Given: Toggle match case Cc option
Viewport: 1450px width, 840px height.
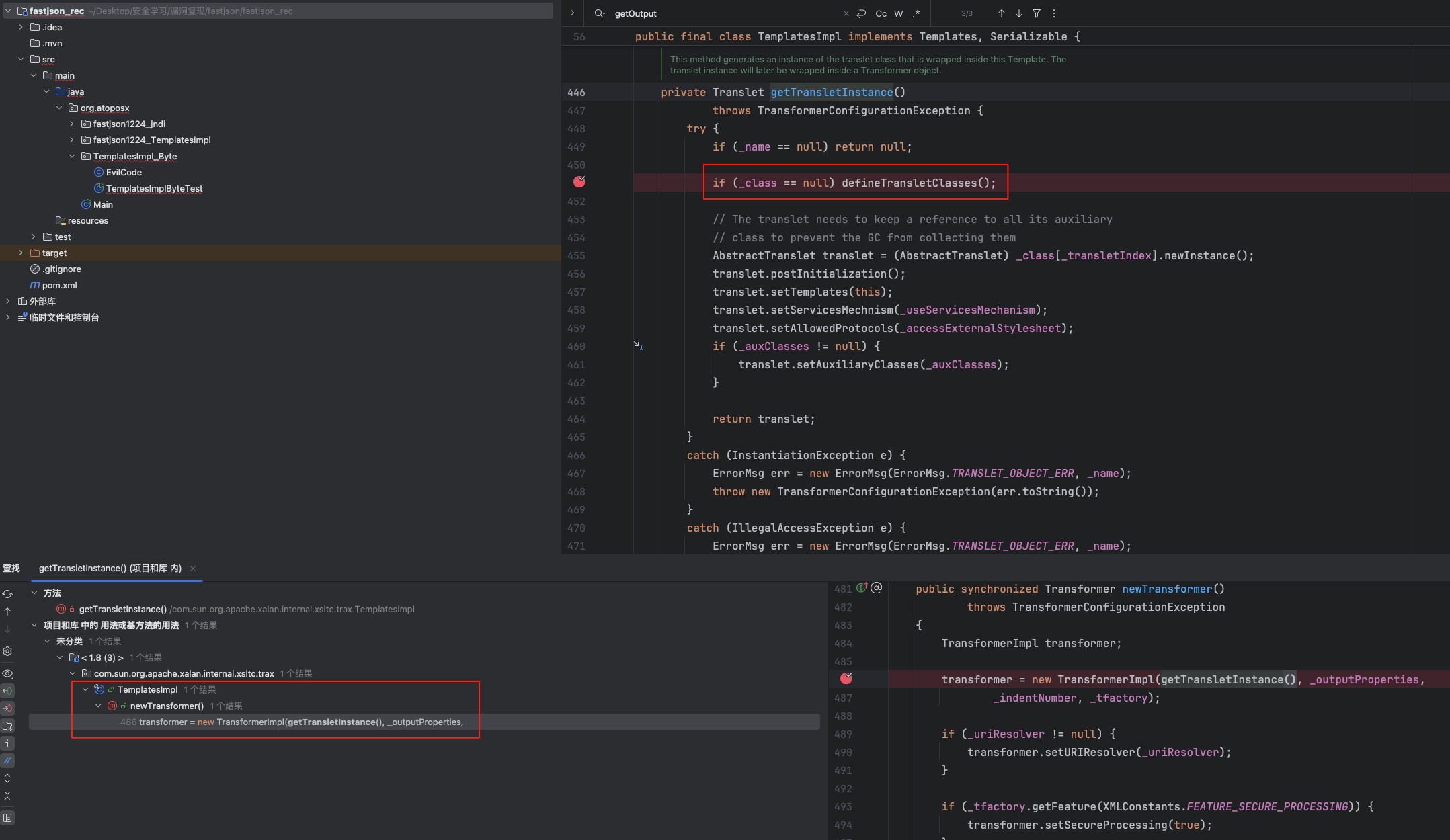Looking at the screenshot, I should pyautogui.click(x=881, y=13).
